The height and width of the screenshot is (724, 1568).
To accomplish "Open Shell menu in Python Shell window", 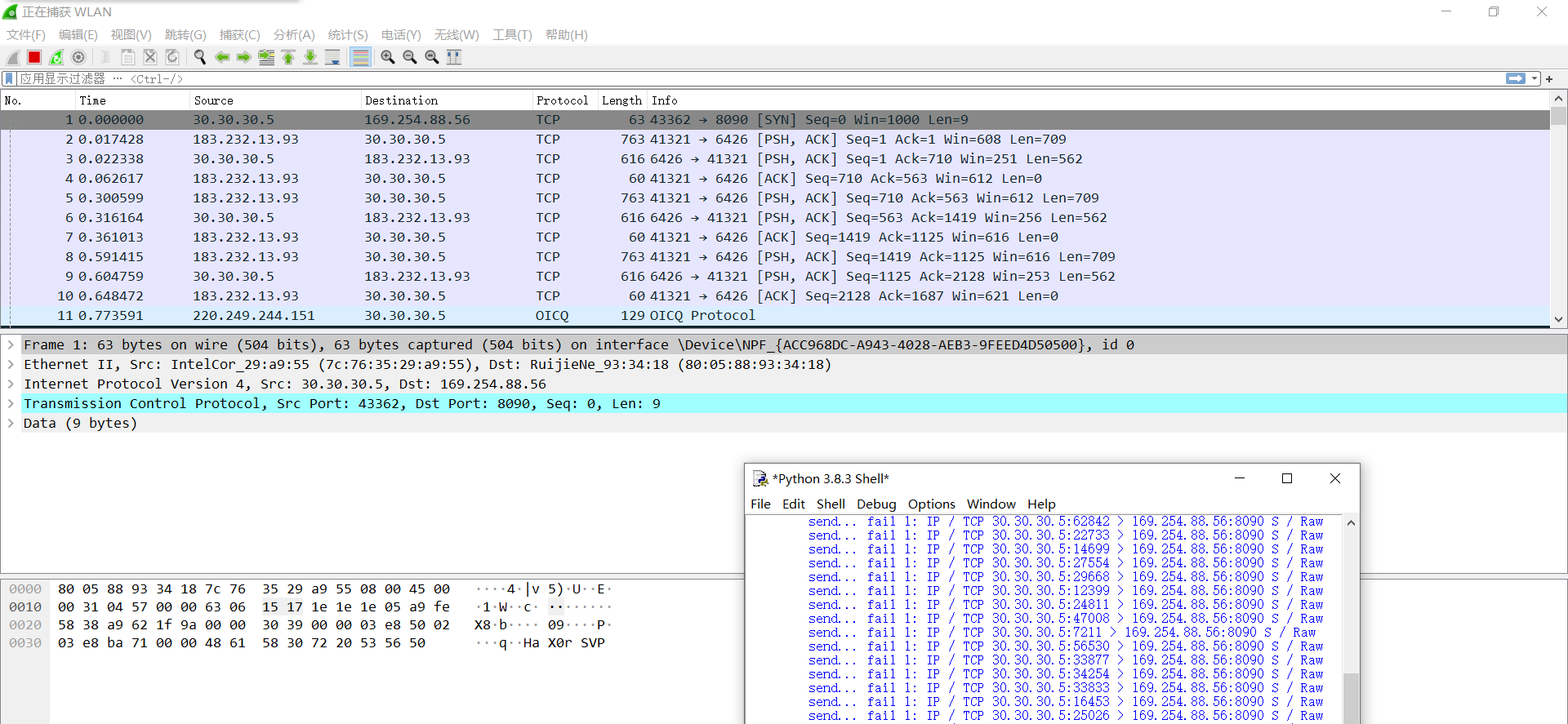I will (831, 504).
